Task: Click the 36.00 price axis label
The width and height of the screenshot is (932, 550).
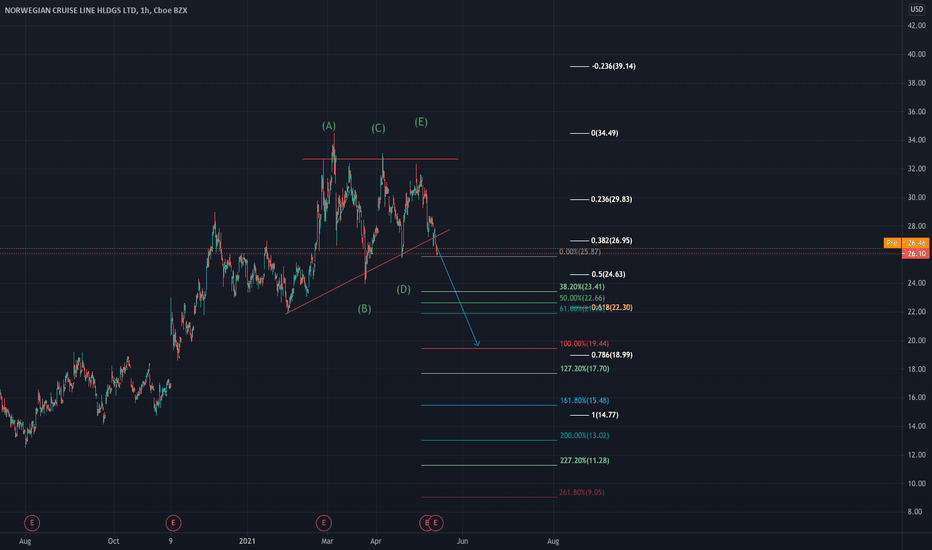Action: [x=916, y=111]
